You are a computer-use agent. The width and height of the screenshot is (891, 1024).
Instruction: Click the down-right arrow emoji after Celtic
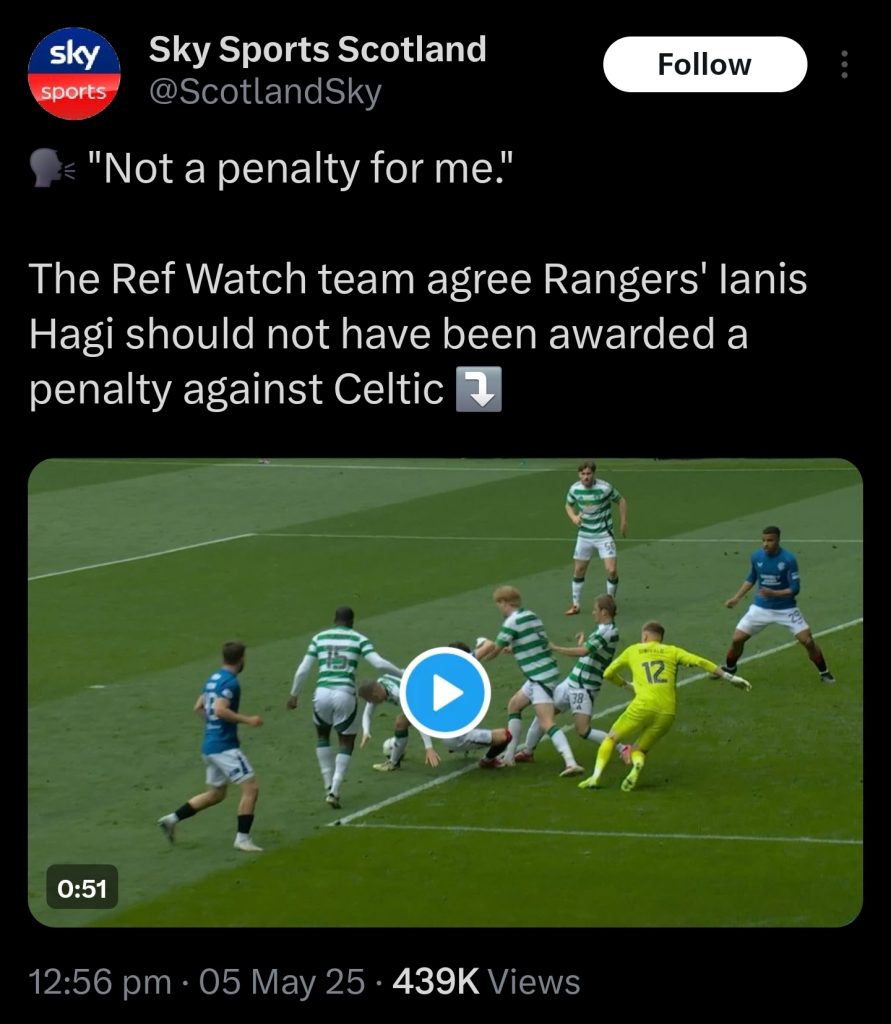(478, 389)
